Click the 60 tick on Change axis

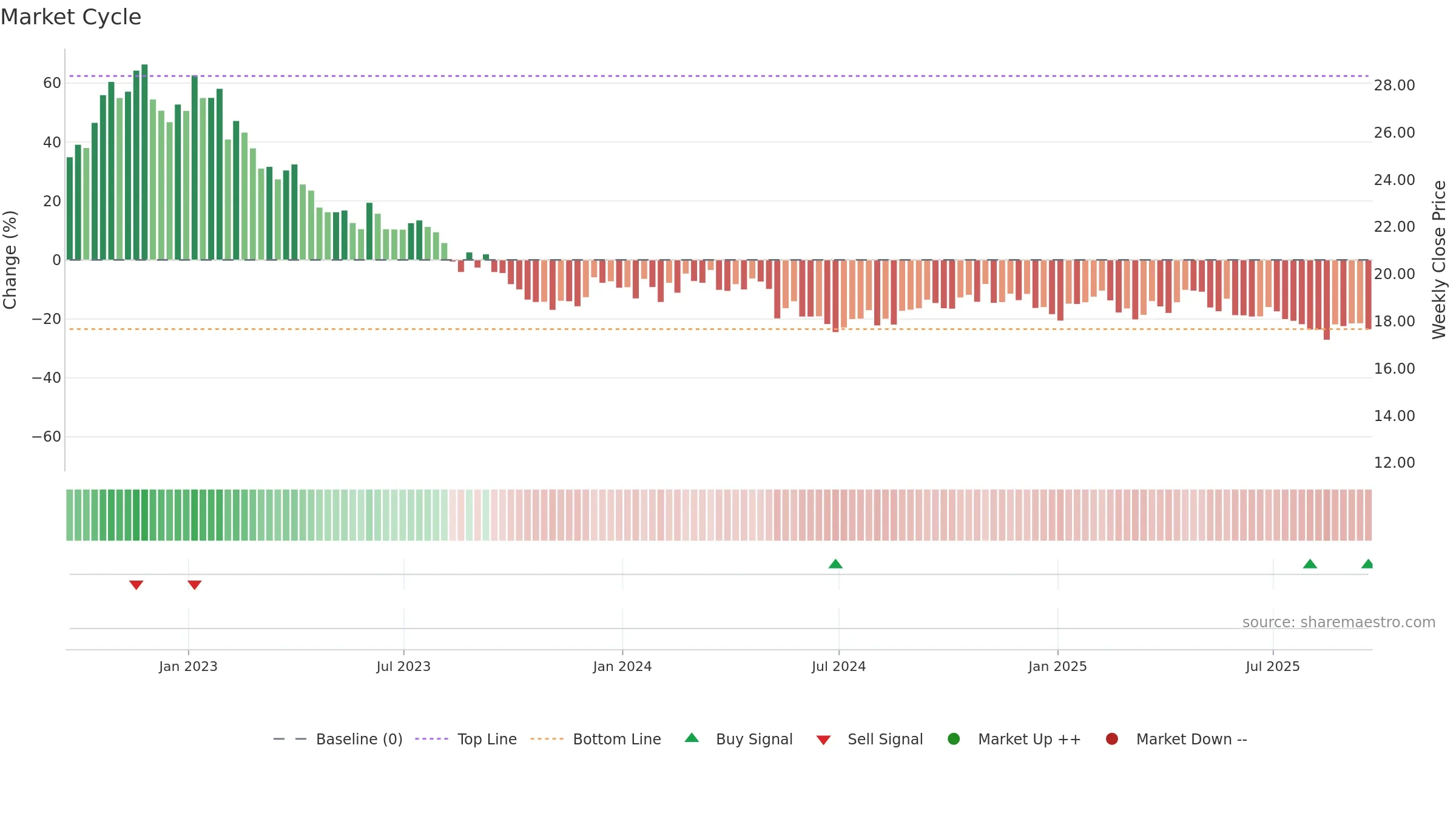52,83
